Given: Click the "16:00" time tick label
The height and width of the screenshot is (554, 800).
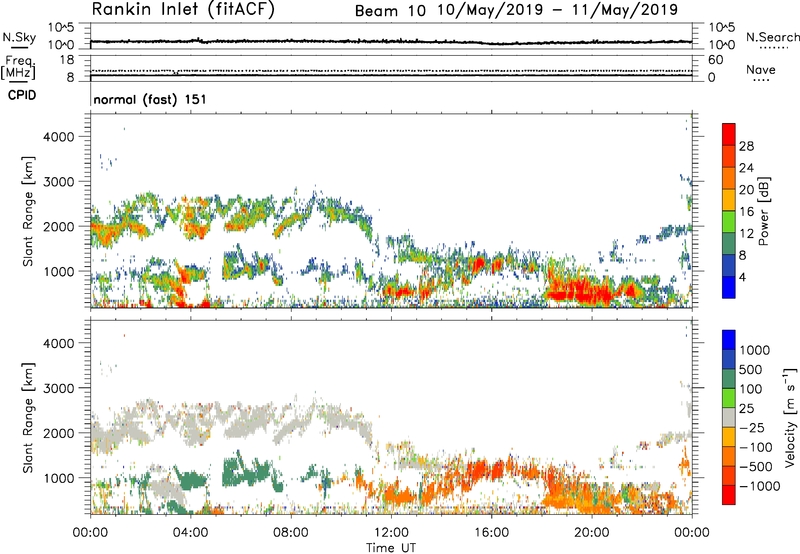Looking at the screenshot, I should (491, 533).
